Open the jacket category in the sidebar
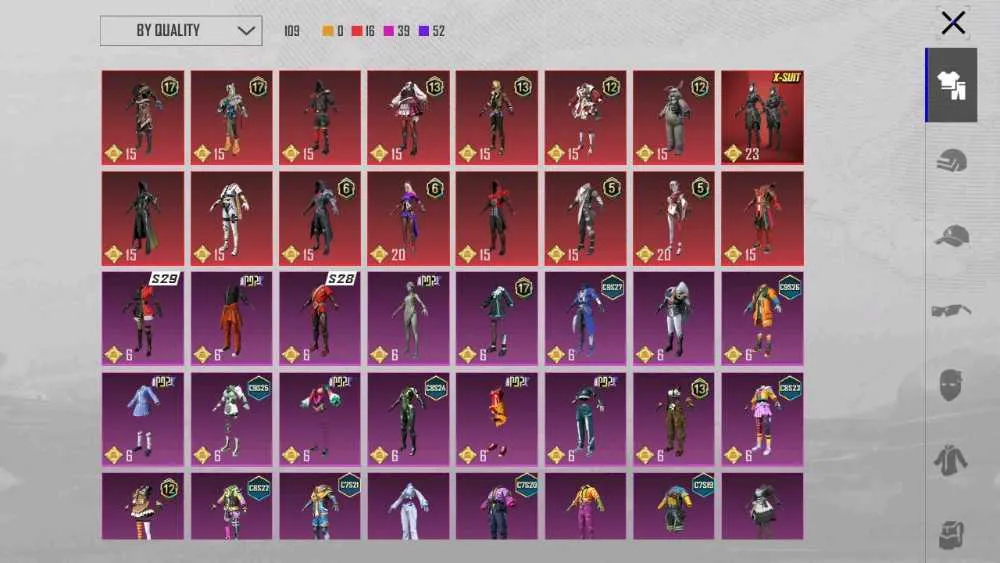This screenshot has width=1000, height=563. [x=951, y=460]
